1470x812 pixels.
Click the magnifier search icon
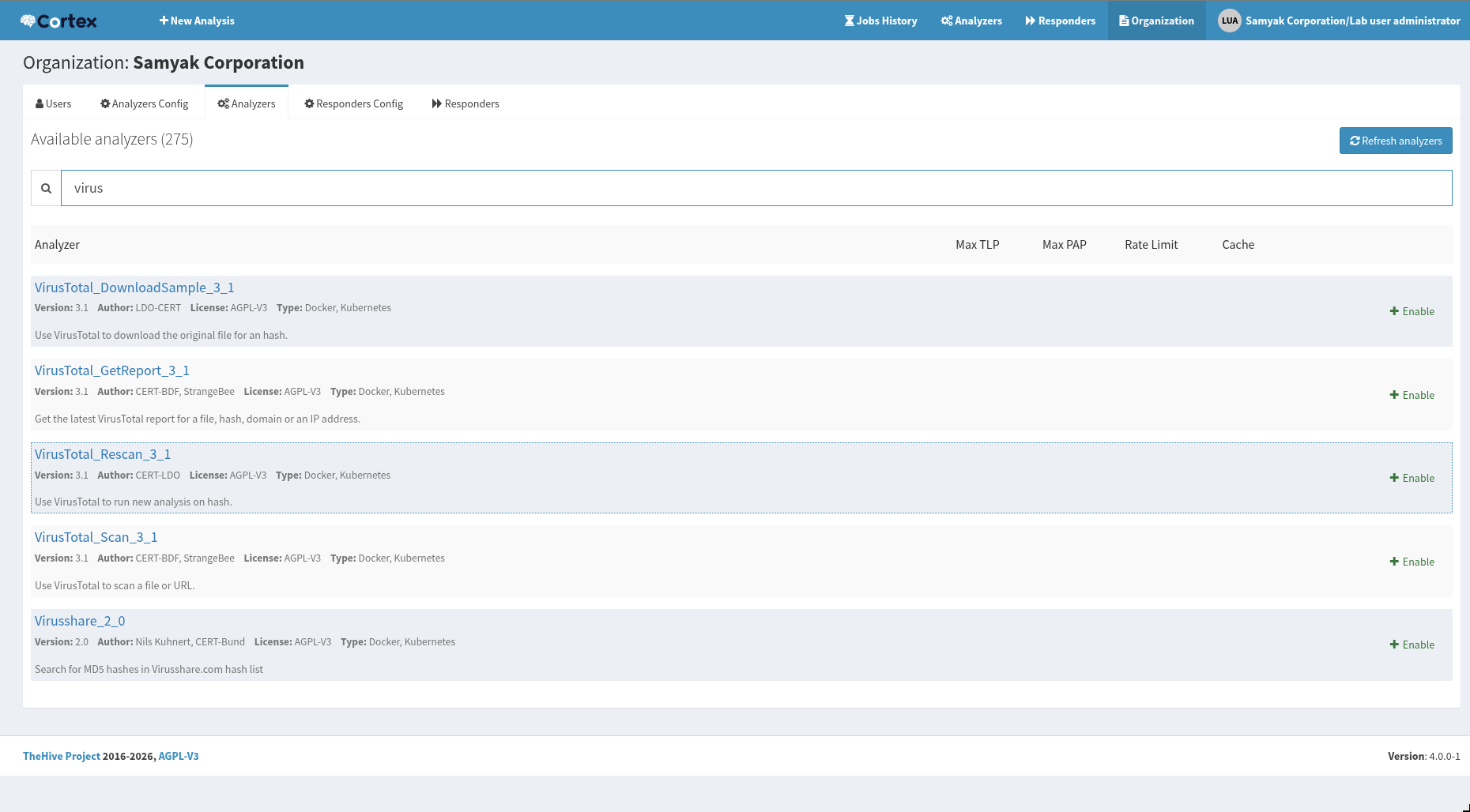46,188
